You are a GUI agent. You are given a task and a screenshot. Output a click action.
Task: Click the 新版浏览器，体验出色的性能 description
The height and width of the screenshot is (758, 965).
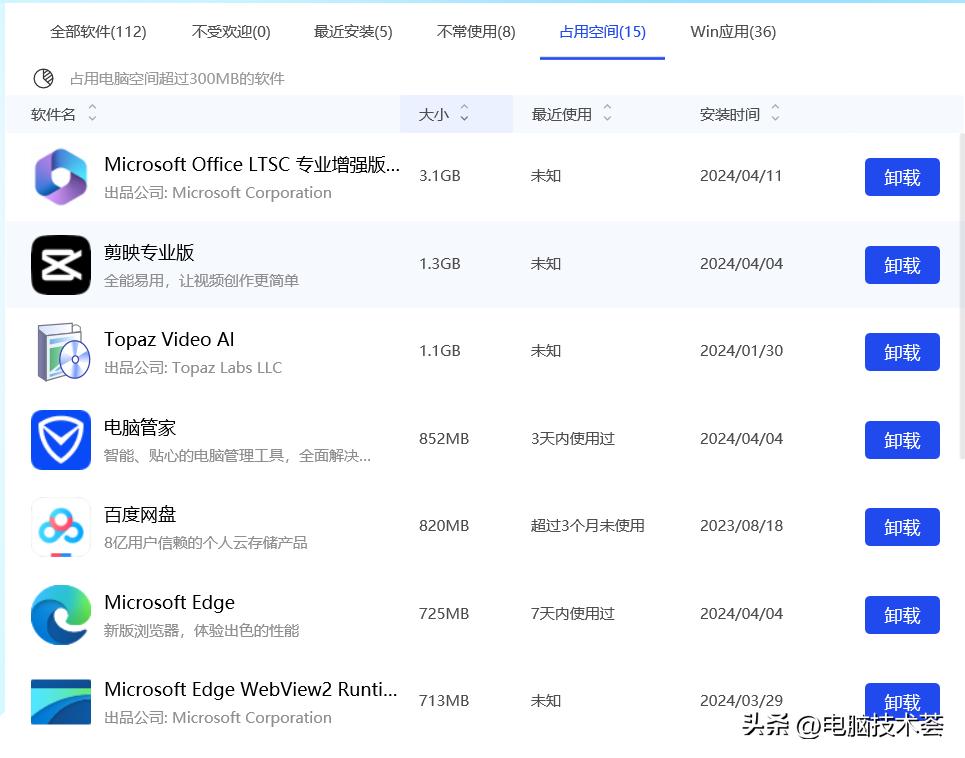click(201, 631)
